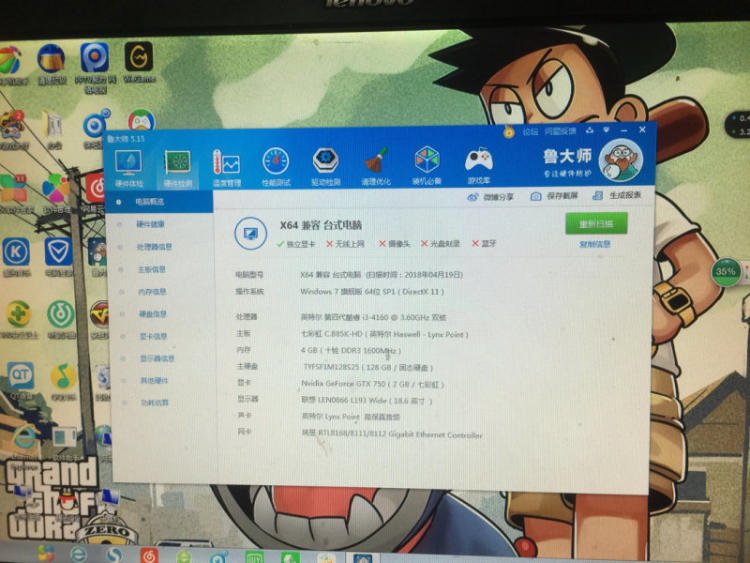Open the black WeGame desktop shortcut
Image resolution: width=750 pixels, height=563 pixels.
click(x=139, y=61)
